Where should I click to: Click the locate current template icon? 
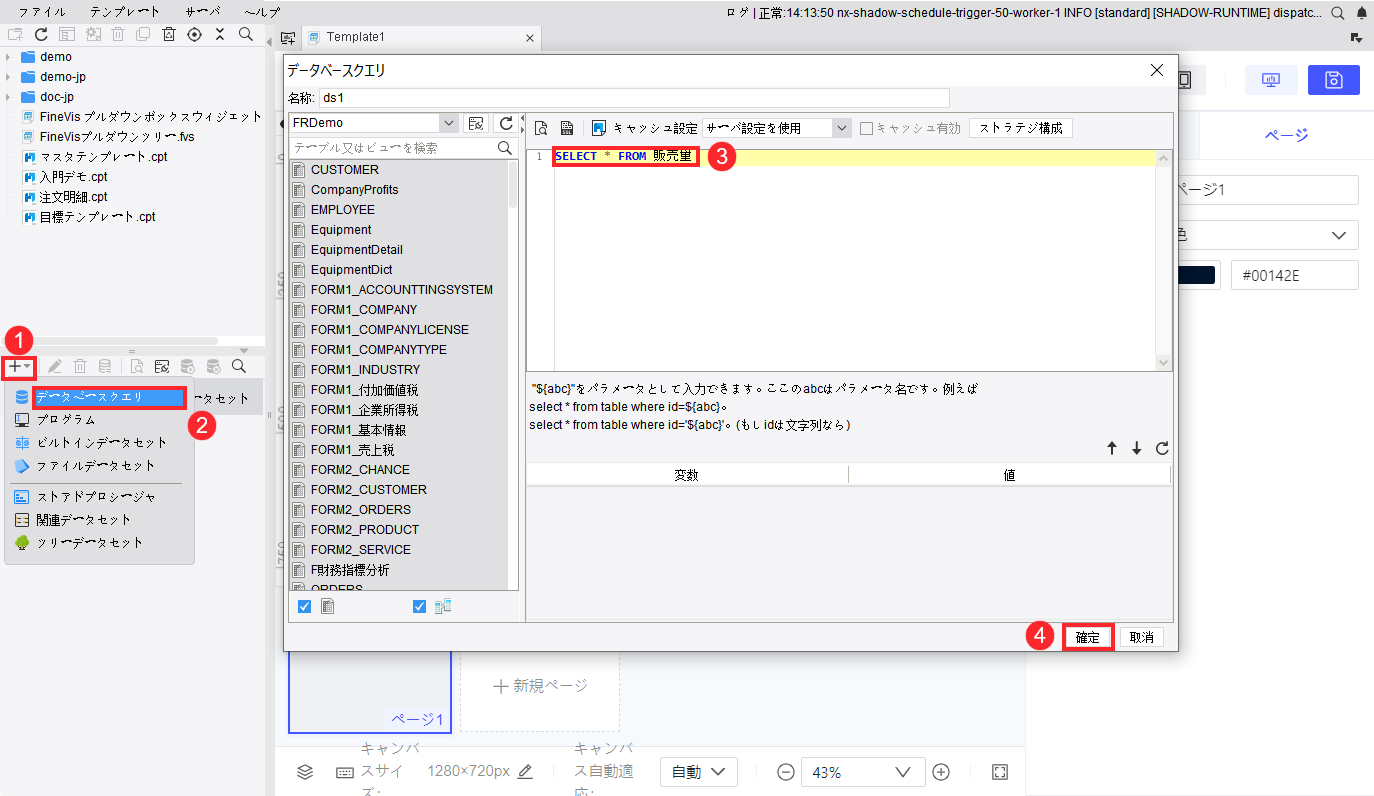click(194, 34)
